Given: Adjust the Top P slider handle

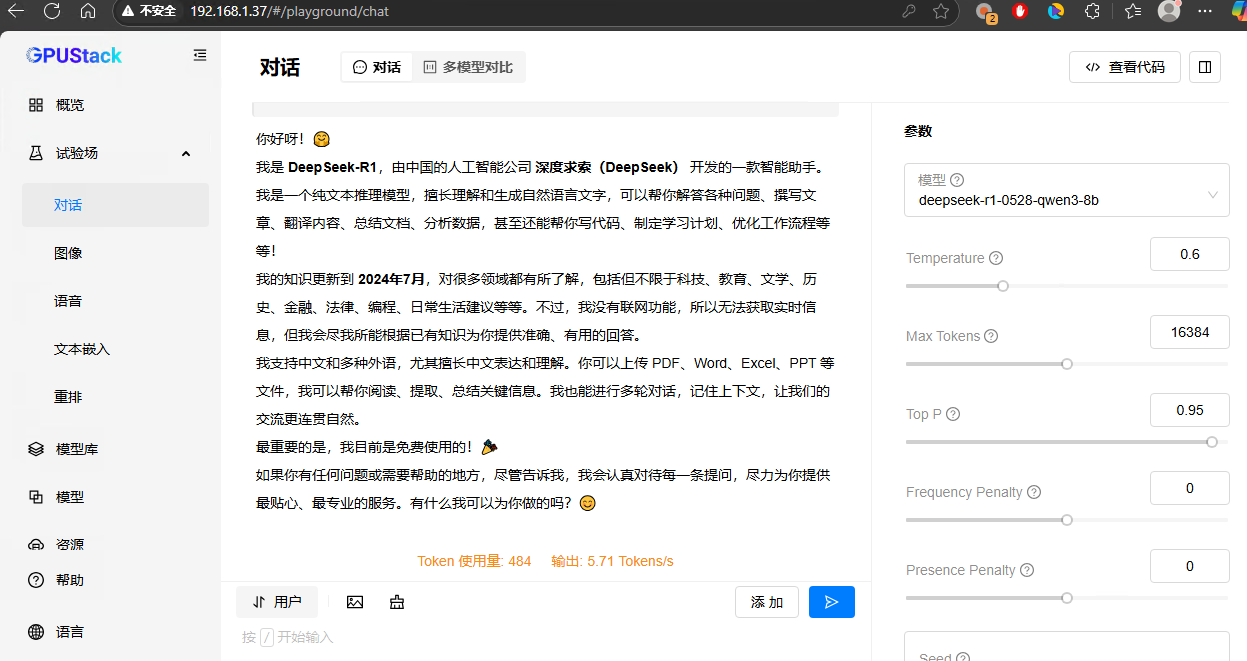Looking at the screenshot, I should coord(1212,442).
